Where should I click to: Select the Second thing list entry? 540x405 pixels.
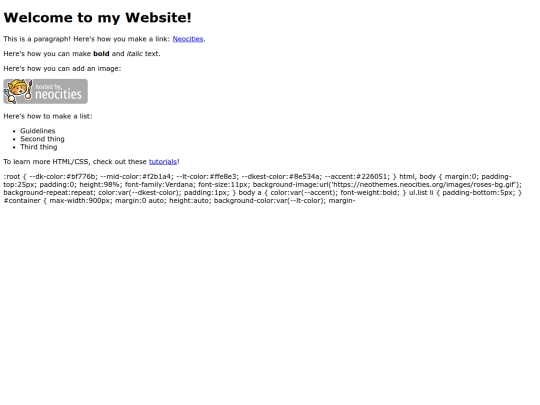click(x=42, y=139)
